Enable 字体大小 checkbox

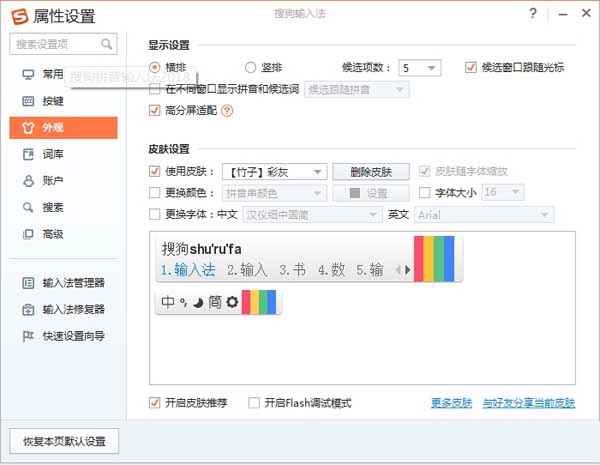point(424,193)
